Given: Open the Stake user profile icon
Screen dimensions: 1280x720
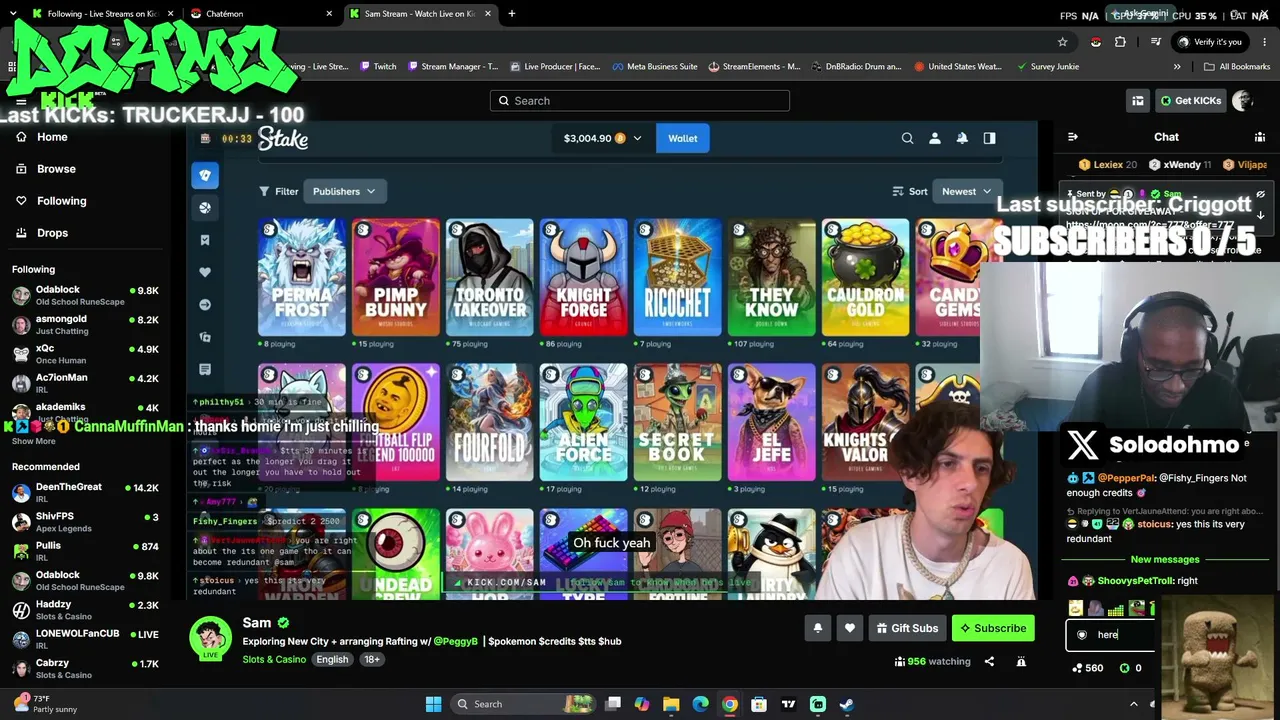Looking at the screenshot, I should pos(935,138).
